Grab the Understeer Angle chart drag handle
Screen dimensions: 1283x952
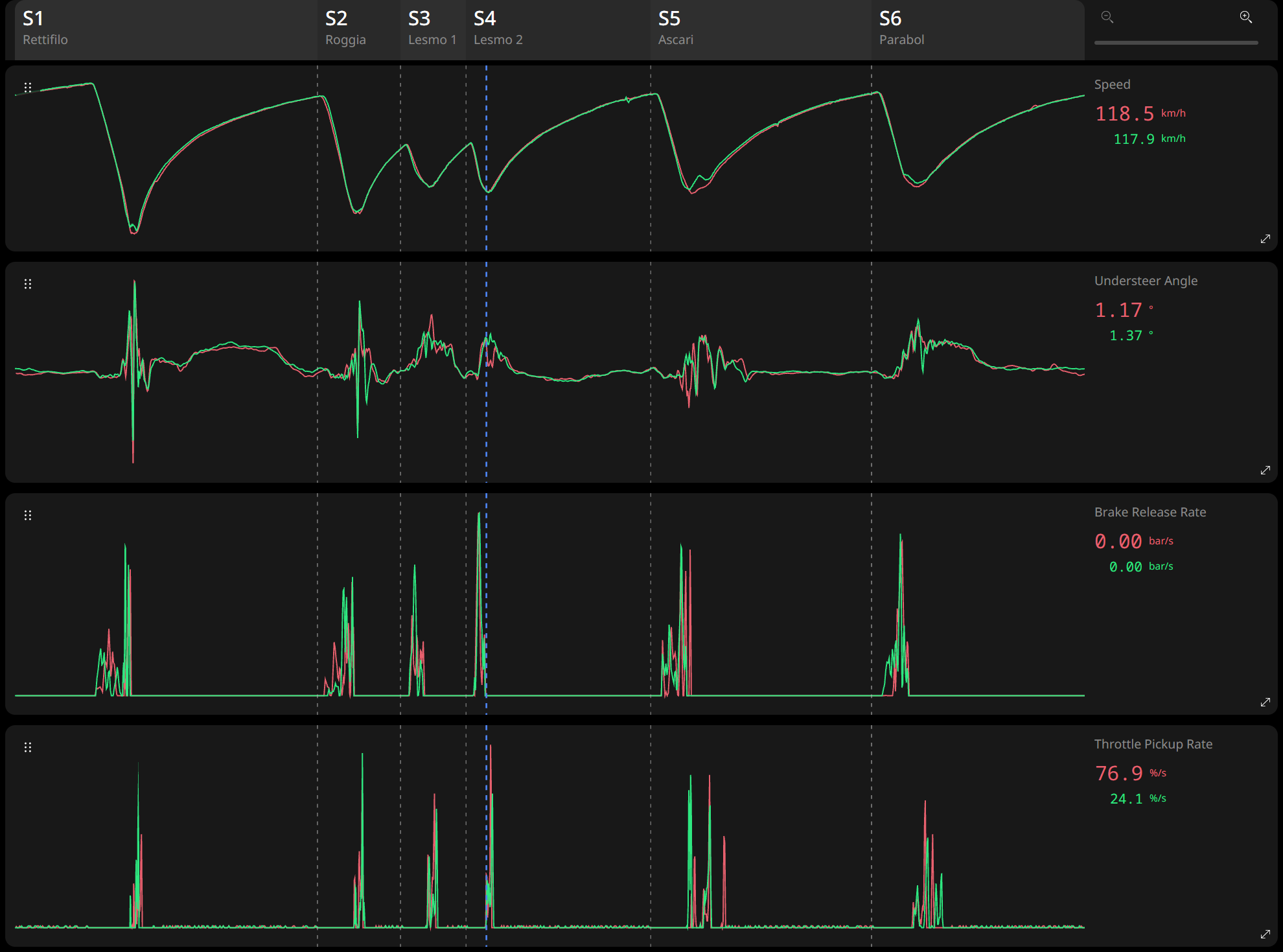click(28, 284)
